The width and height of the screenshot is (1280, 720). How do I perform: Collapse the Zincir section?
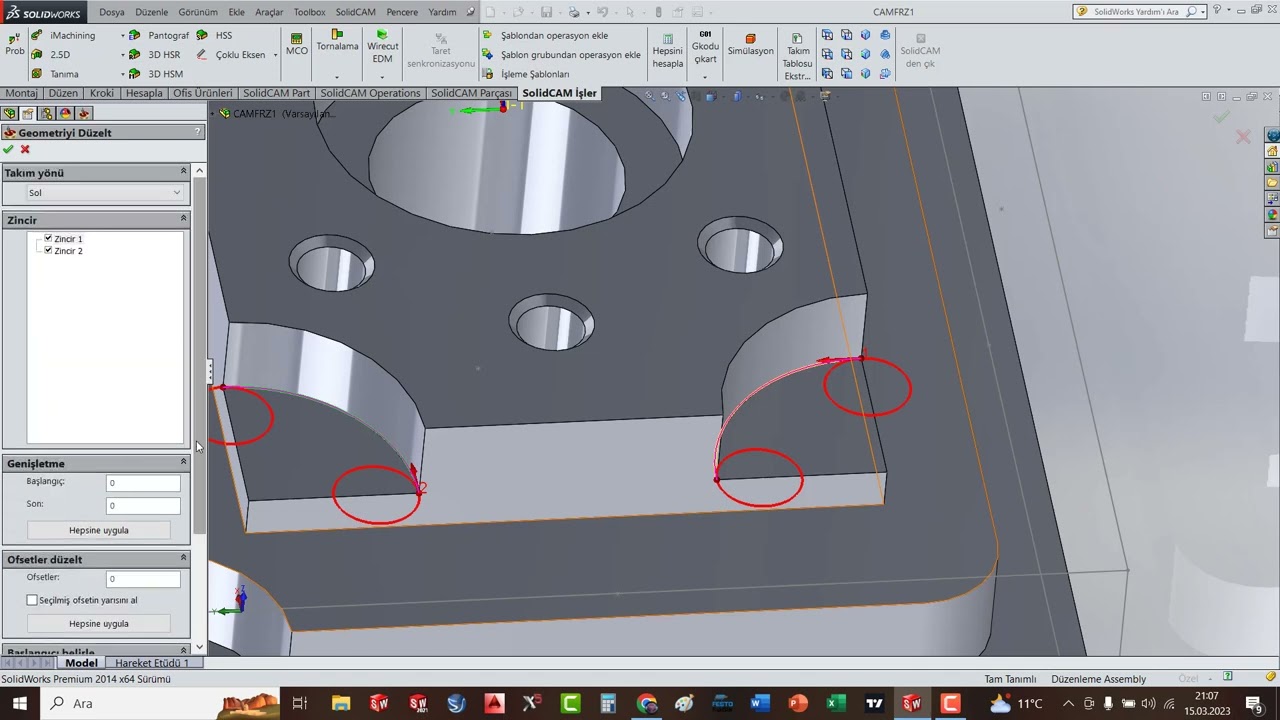pyautogui.click(x=183, y=219)
